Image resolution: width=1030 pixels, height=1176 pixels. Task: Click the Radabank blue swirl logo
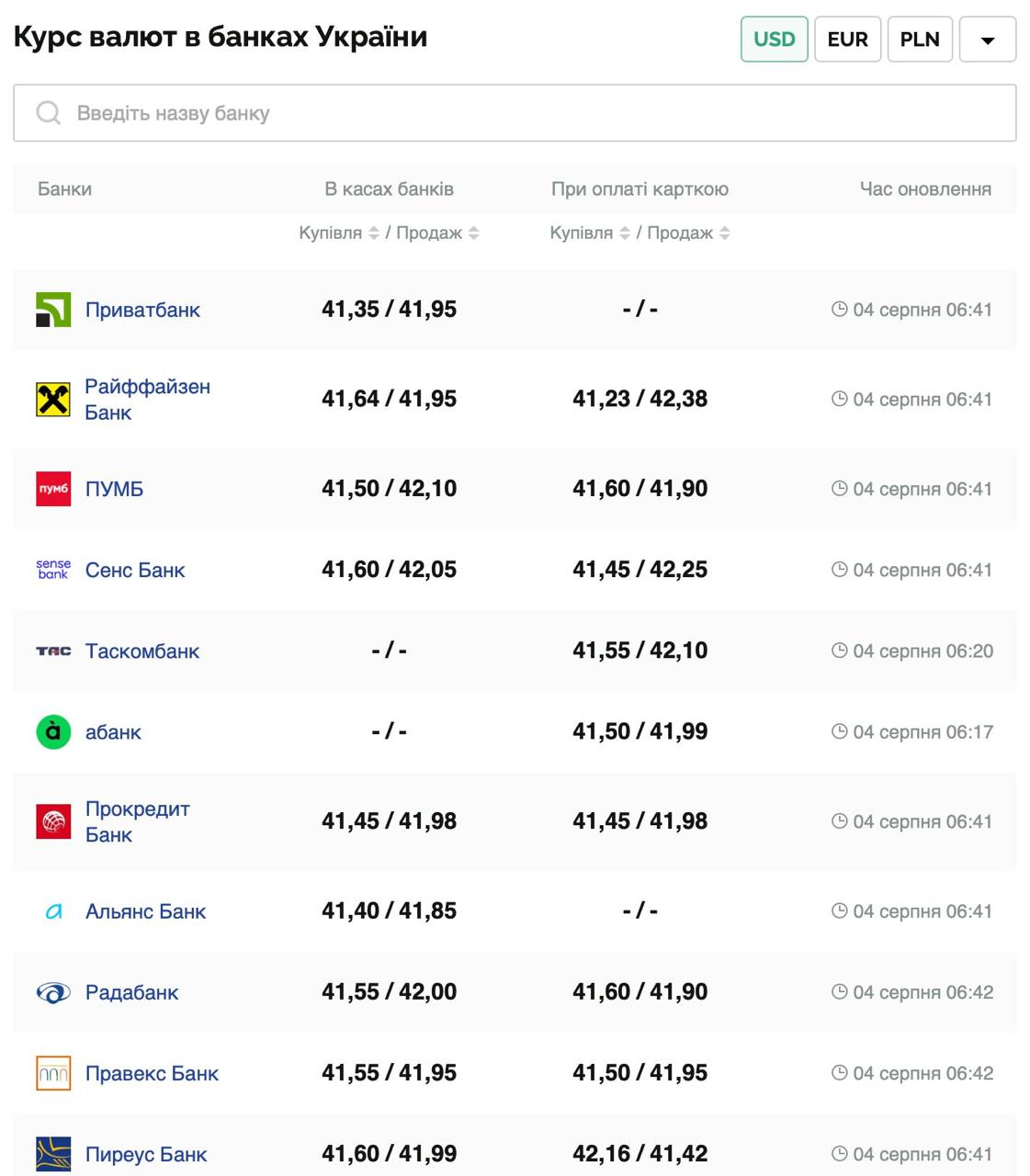(x=53, y=992)
